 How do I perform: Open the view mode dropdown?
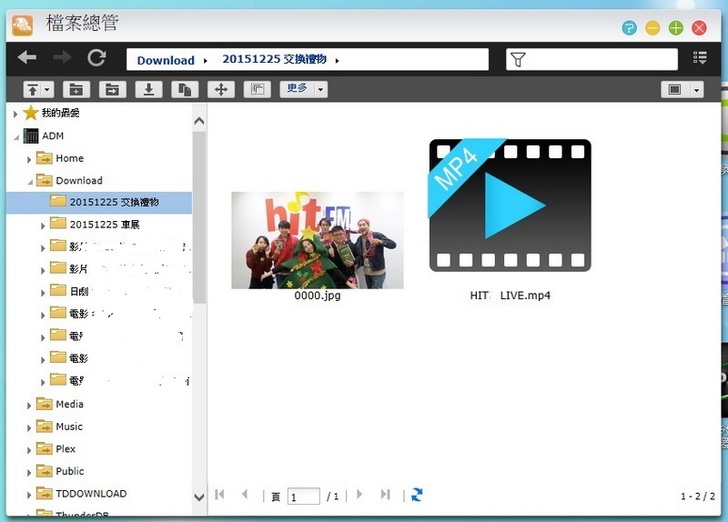682,90
